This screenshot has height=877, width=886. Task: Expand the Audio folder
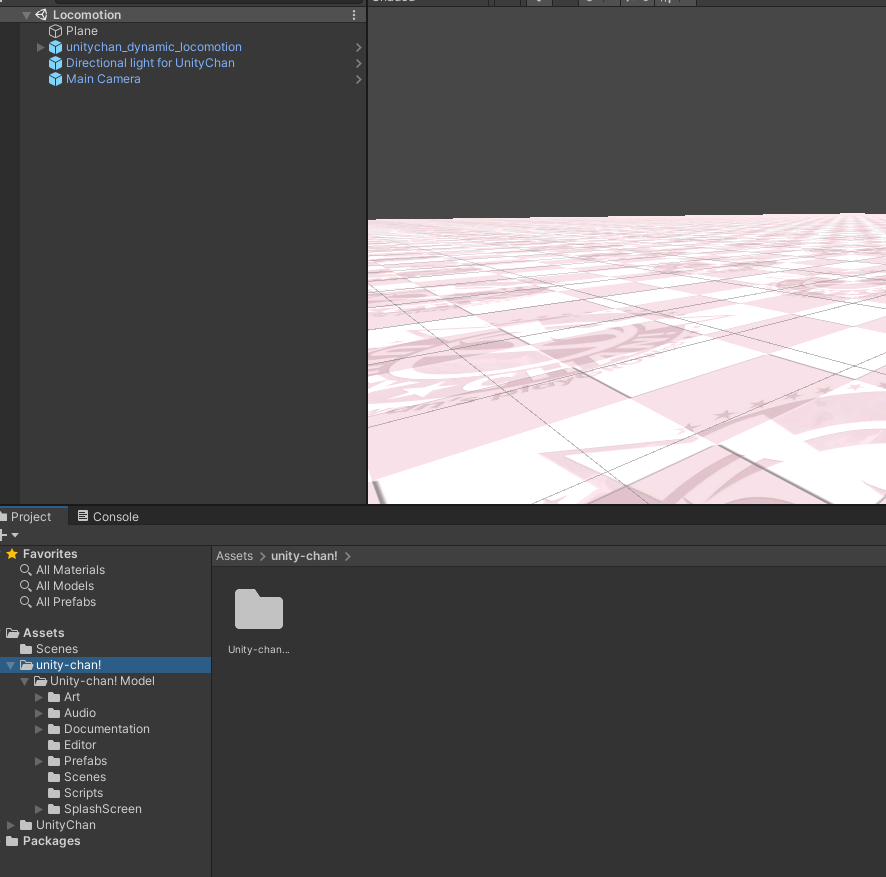[38, 713]
